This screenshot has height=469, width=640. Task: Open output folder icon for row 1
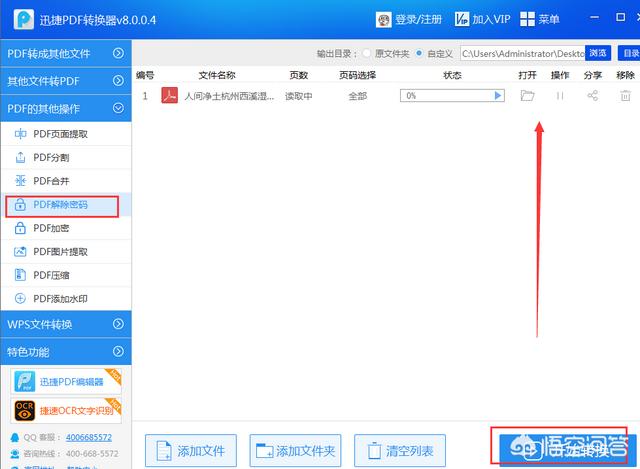527,96
